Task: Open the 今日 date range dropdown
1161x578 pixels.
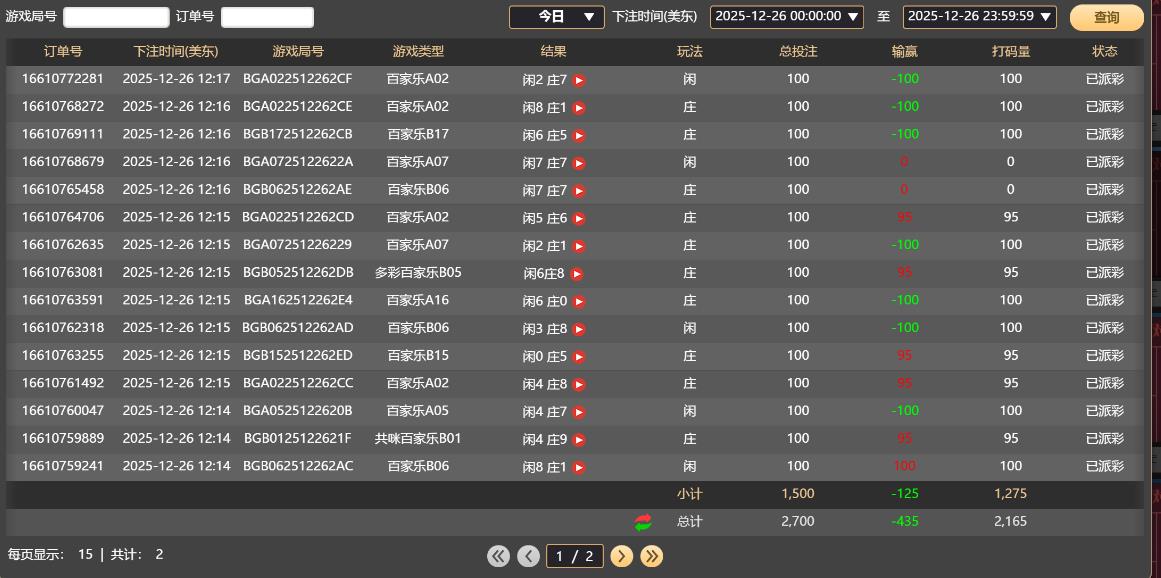Action: pos(556,17)
